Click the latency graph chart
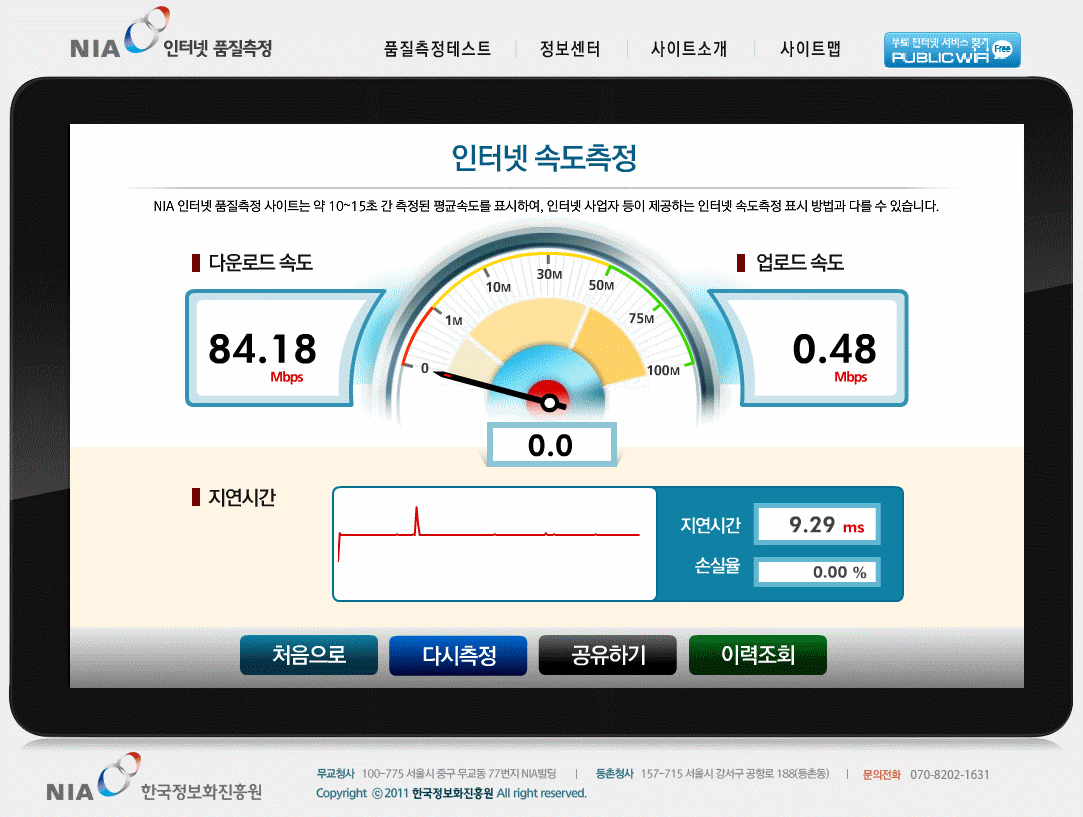Viewport: 1083px width, 817px height. tap(495, 544)
